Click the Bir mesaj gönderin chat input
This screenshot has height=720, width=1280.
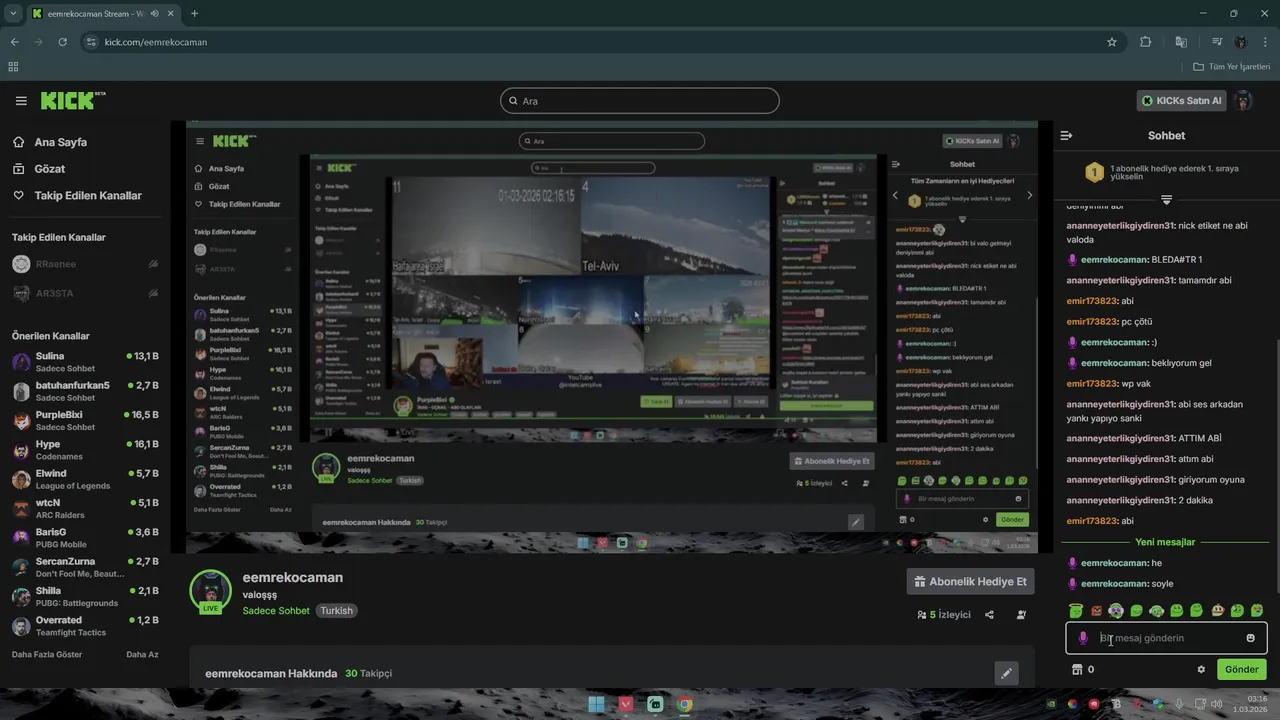click(x=1166, y=638)
